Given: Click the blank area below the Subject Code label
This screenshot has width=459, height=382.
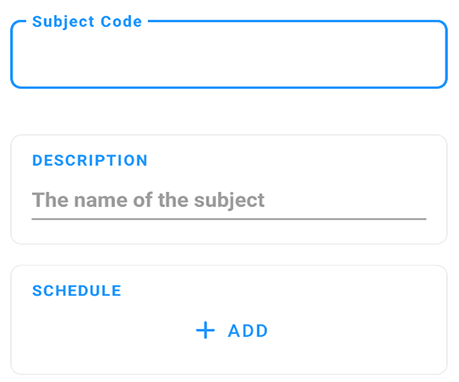Looking at the screenshot, I should tap(229, 58).
